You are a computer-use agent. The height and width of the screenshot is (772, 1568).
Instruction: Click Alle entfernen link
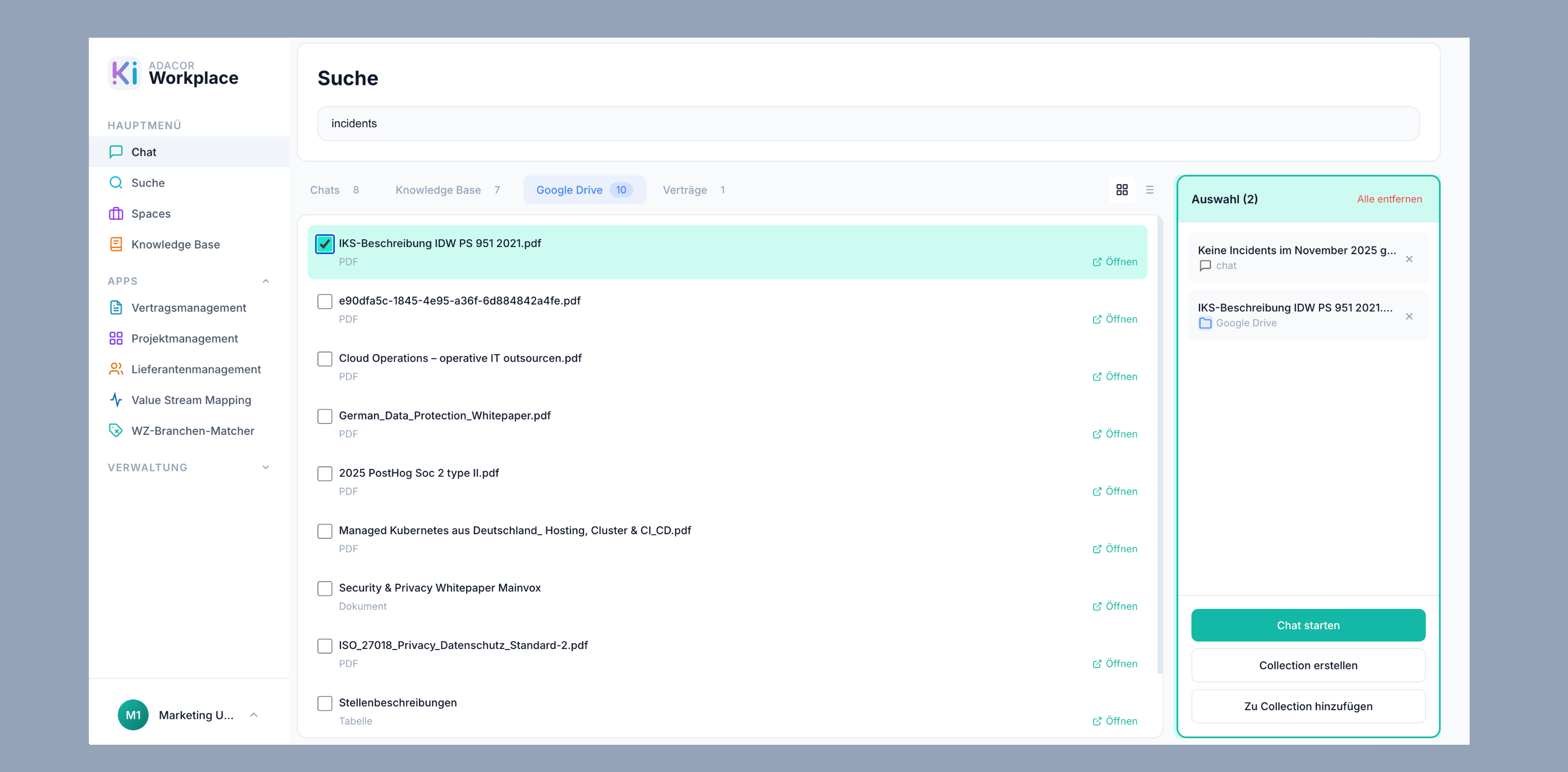(1389, 199)
